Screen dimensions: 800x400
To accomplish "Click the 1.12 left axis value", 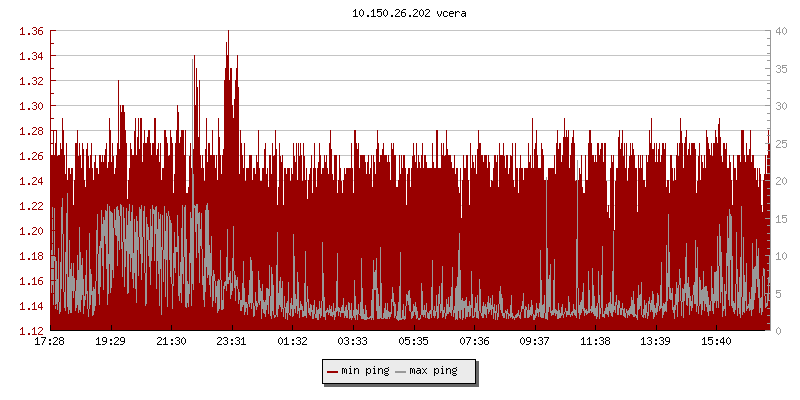I will 32,331.
